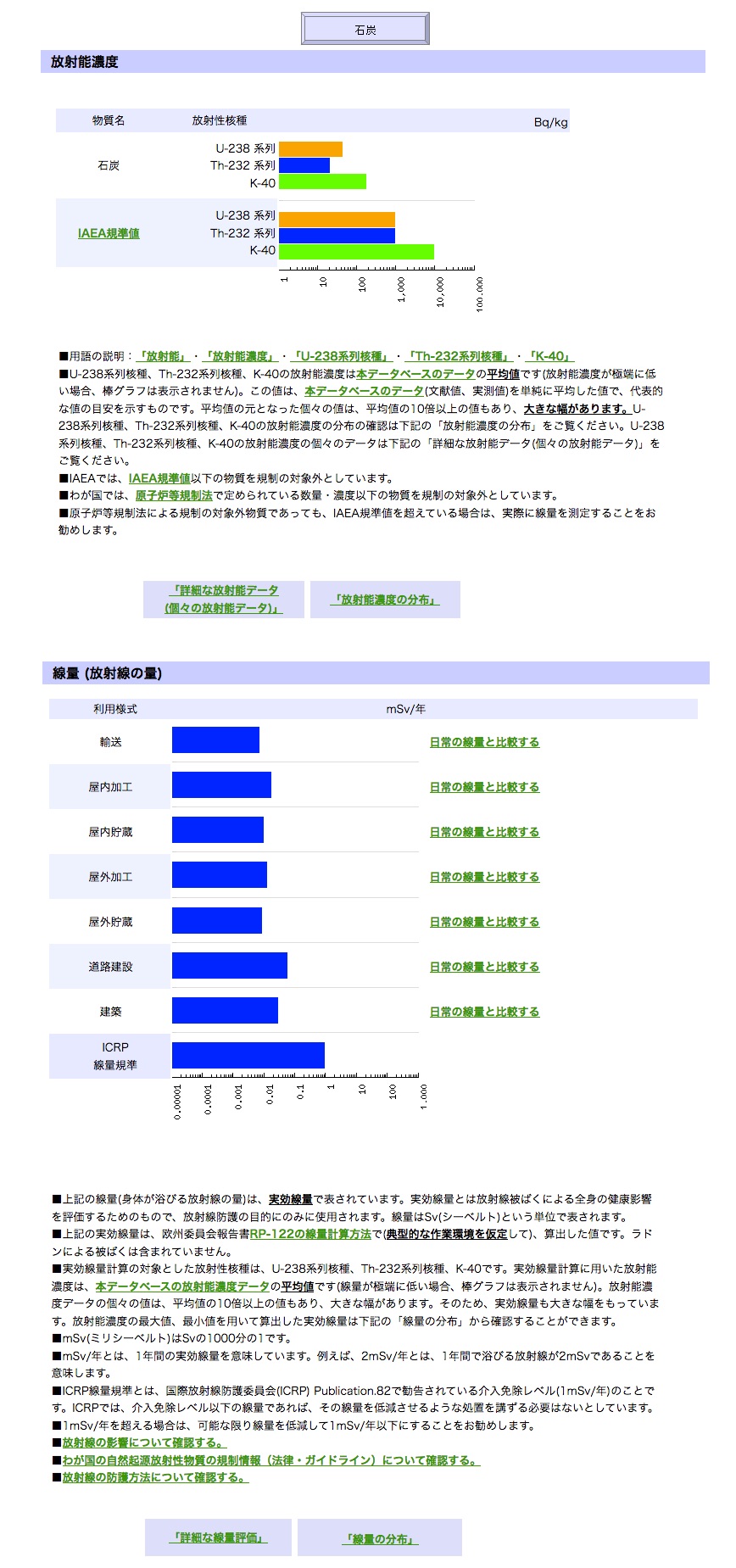
Task: Open the IAEA規準値 link in the chart table
Action: click(109, 233)
